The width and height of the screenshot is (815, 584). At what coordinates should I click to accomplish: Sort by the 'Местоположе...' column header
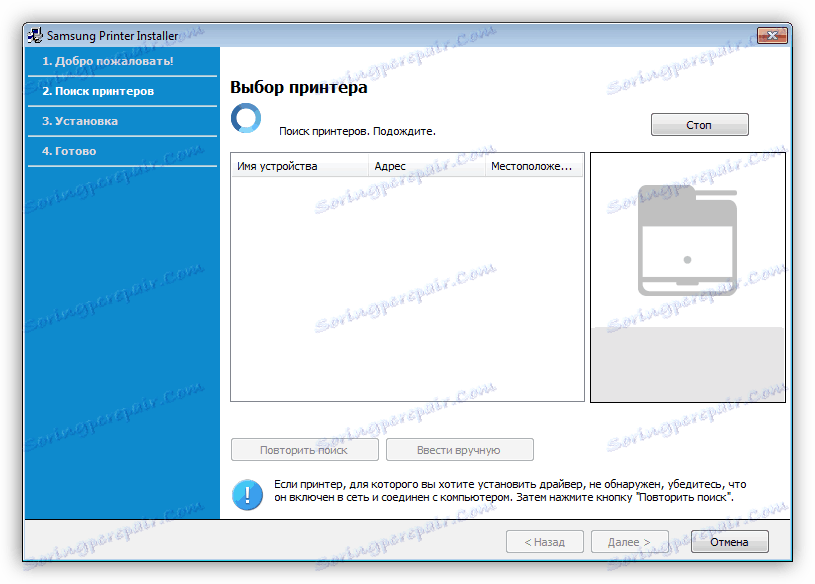click(533, 165)
